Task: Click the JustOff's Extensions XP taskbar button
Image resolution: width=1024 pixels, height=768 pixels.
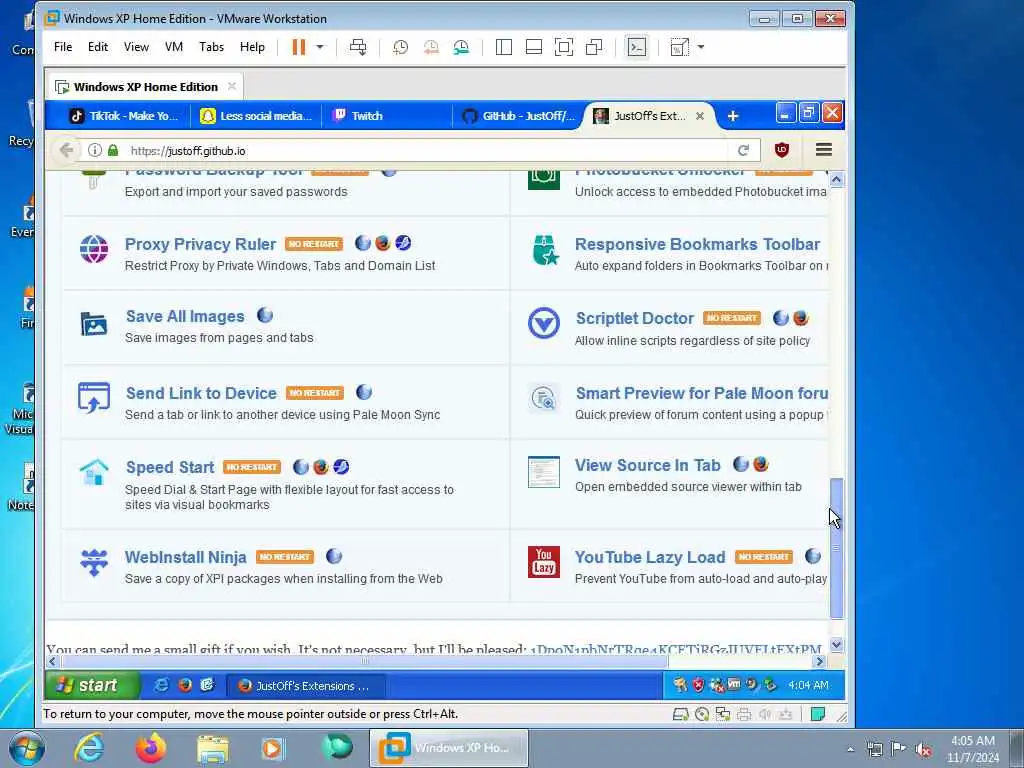Action: tap(306, 686)
